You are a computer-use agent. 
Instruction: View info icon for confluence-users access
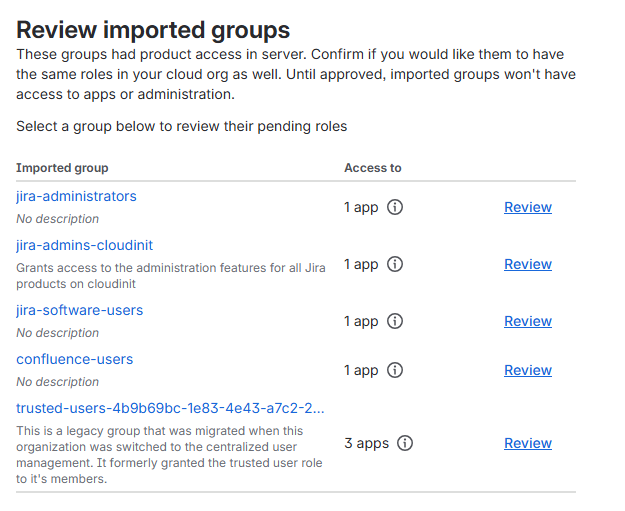[x=395, y=370]
